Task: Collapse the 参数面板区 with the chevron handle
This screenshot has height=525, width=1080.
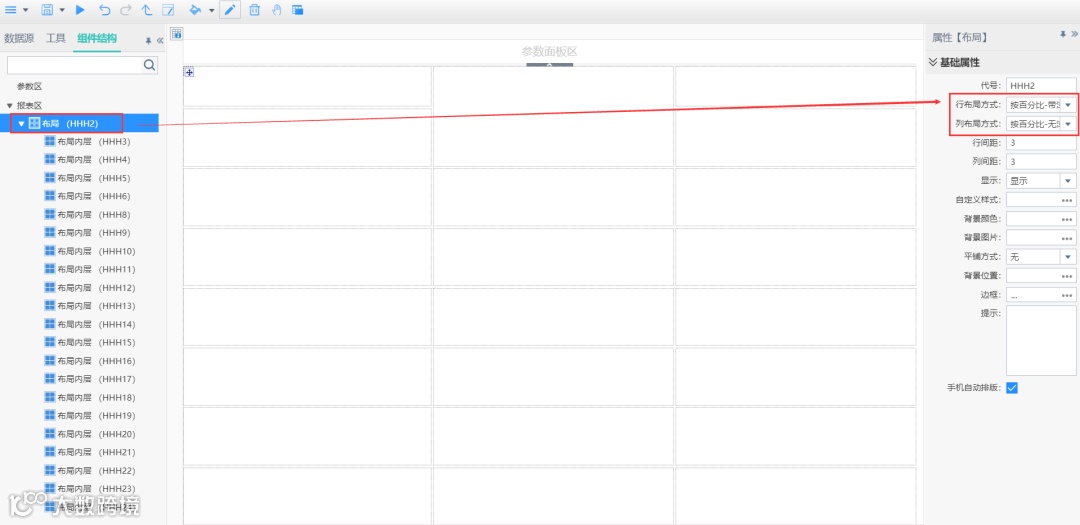Action: [550, 65]
